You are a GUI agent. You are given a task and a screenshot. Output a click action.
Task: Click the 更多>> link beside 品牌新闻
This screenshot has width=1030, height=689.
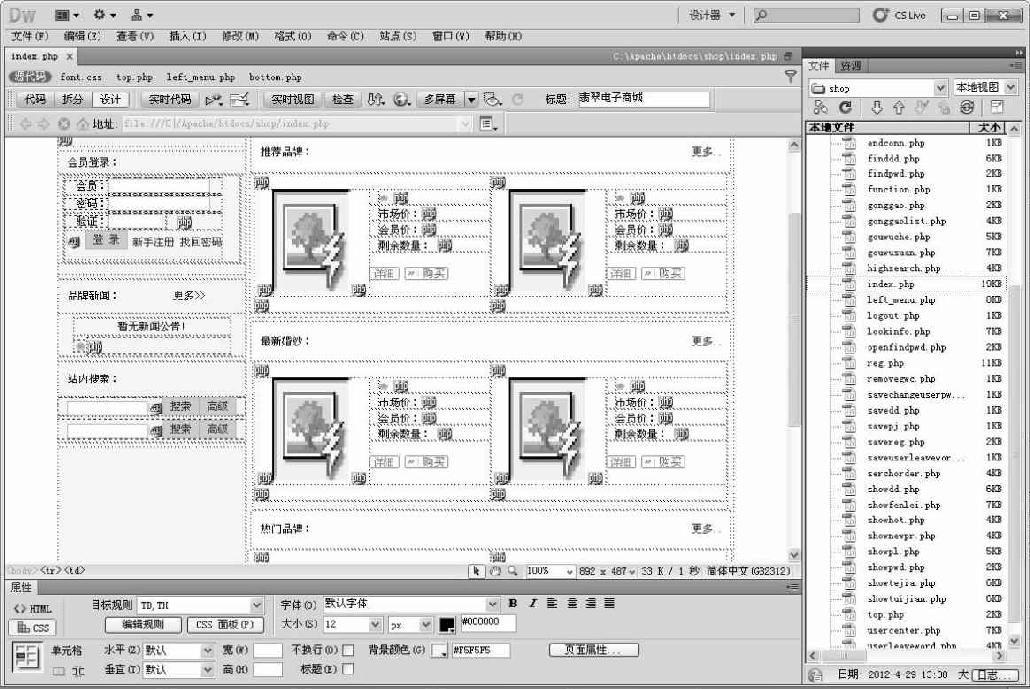coord(189,296)
